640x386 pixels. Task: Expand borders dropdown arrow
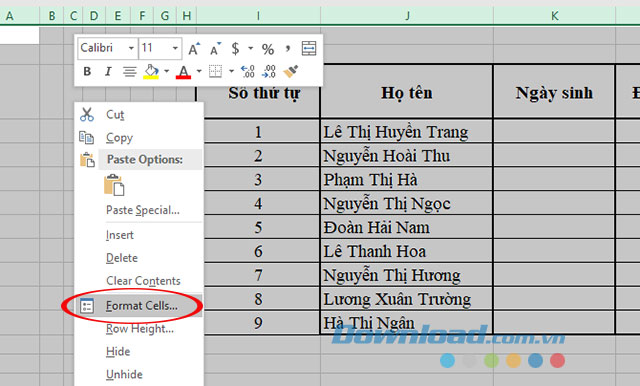click(231, 71)
